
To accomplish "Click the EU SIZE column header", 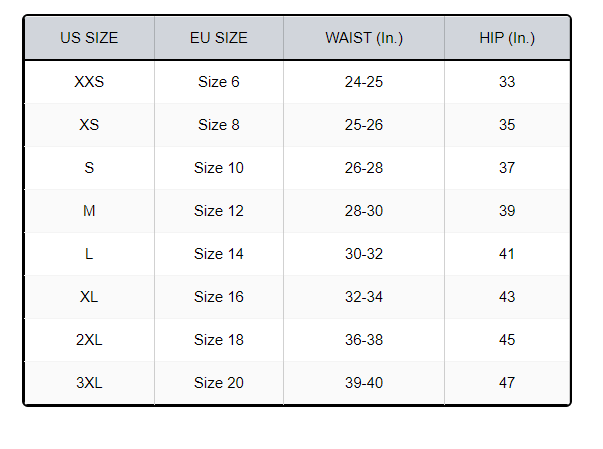I will 218,38.
